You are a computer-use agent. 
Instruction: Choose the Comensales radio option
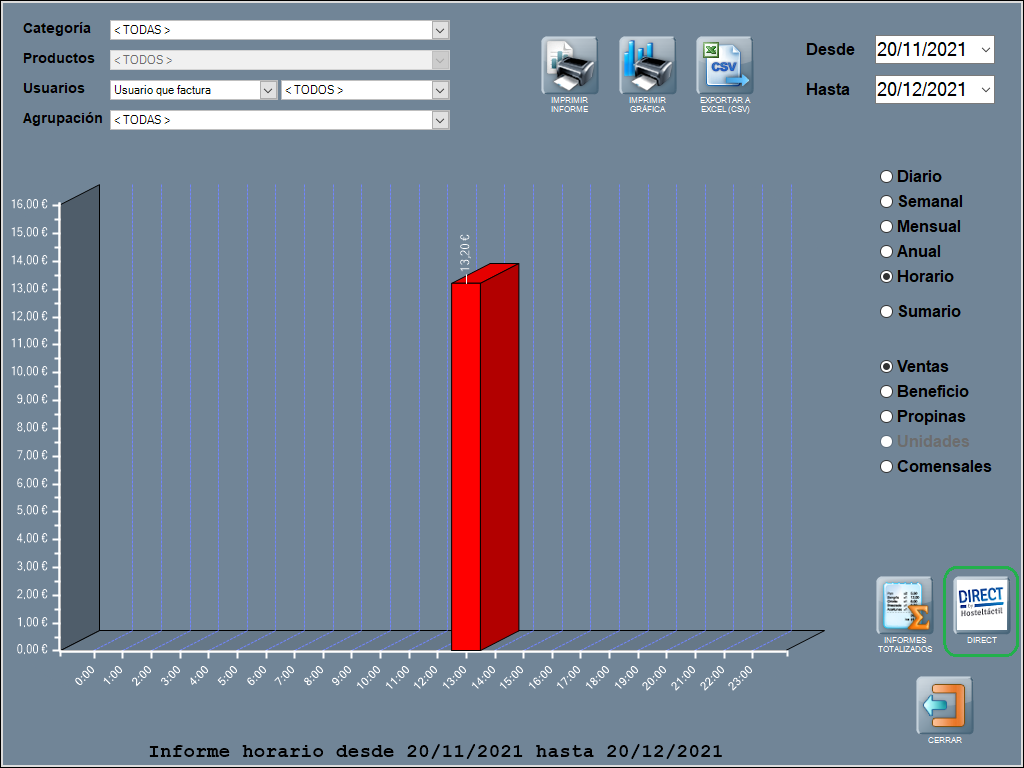(x=886, y=467)
